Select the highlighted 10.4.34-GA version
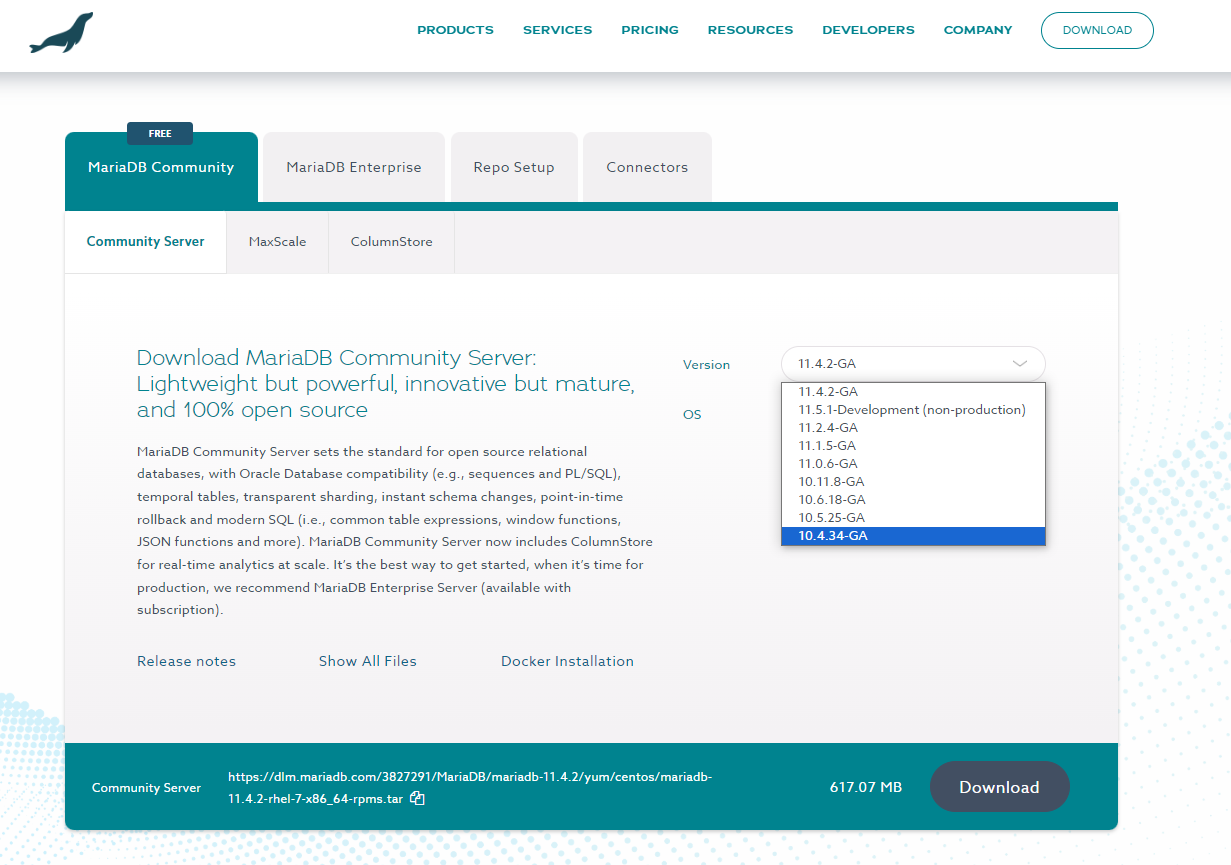 pyautogui.click(x=913, y=536)
